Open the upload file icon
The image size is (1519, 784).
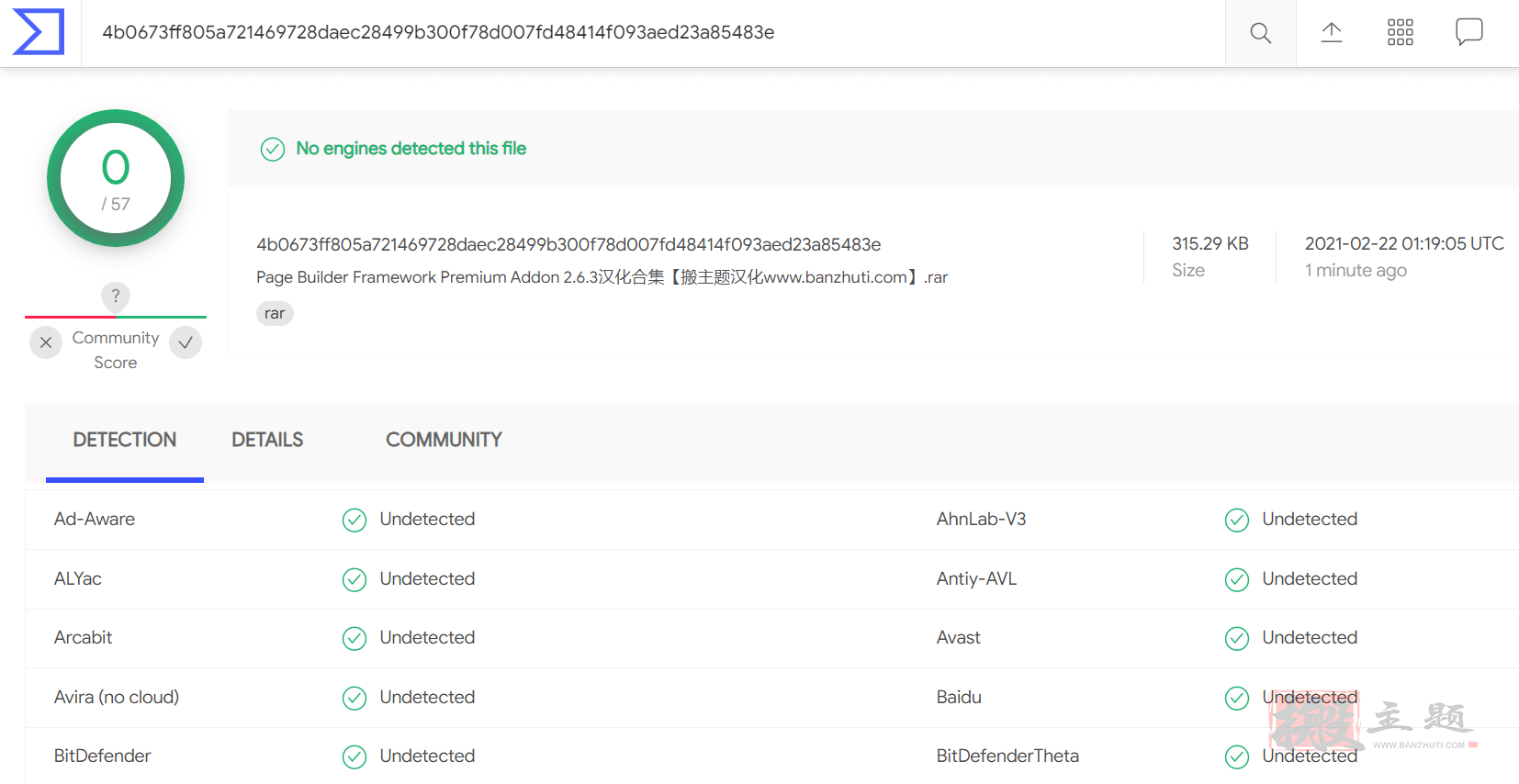pos(1332,33)
